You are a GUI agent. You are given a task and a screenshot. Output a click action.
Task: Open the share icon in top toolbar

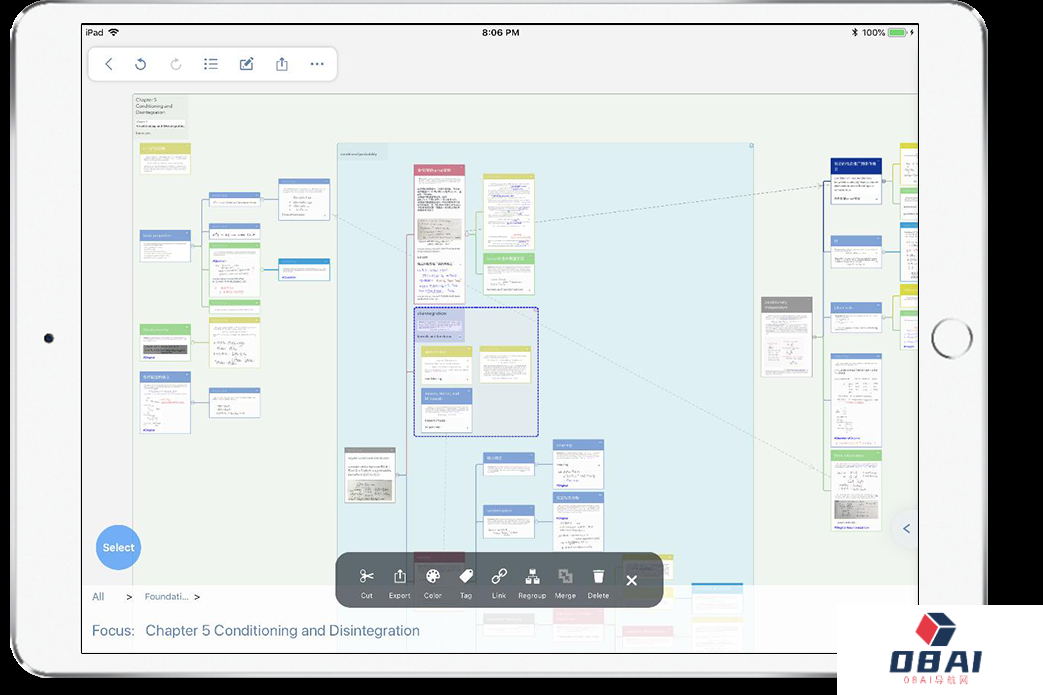[282, 64]
